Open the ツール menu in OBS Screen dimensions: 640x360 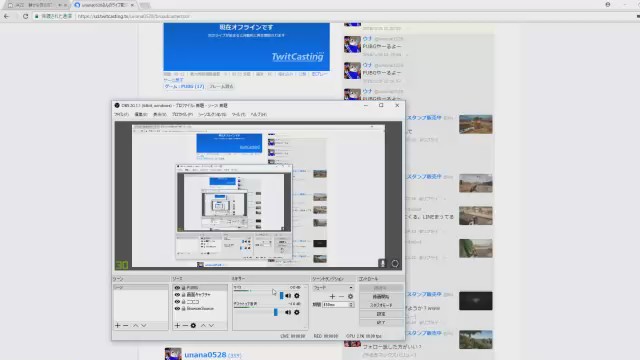click(238, 115)
